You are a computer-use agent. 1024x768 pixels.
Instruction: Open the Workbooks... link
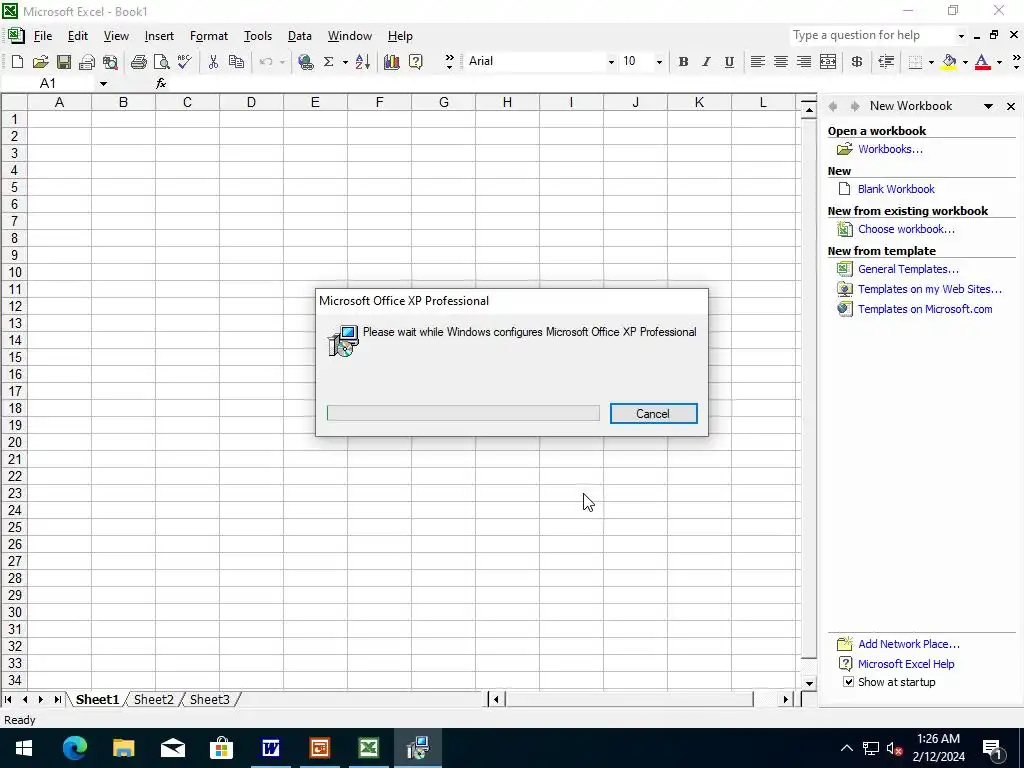pyautogui.click(x=890, y=149)
